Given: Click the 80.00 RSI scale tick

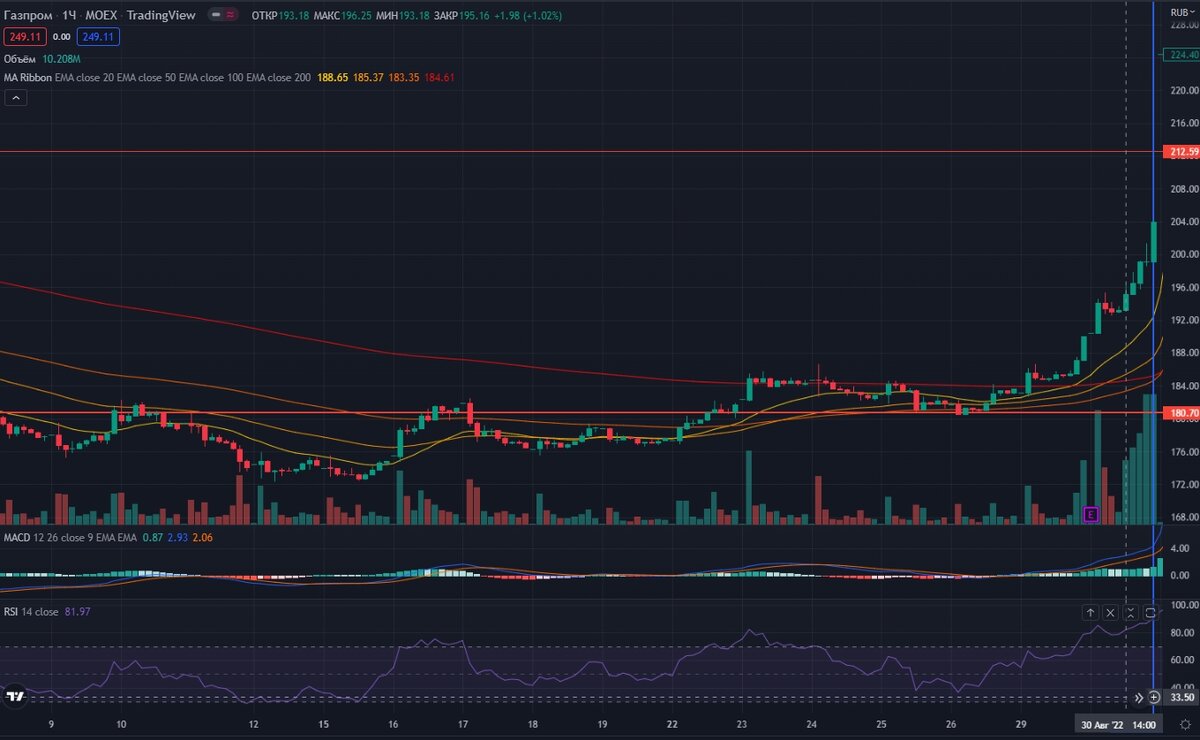Looking at the screenshot, I should pyautogui.click(x=1183, y=632).
